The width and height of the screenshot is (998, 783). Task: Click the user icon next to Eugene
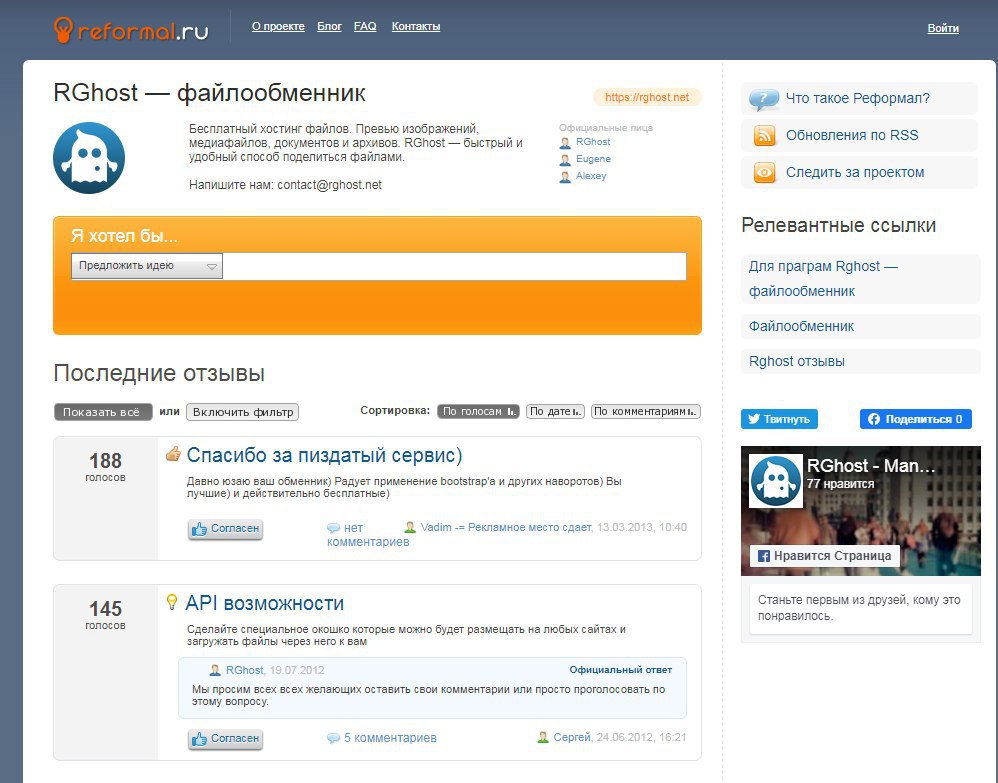click(565, 160)
